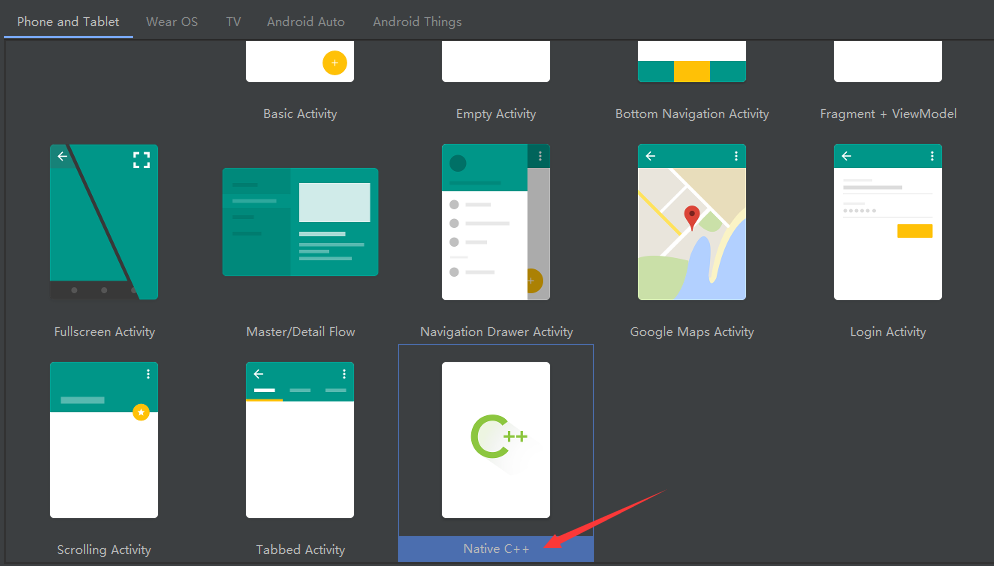994x566 pixels.
Task: Click the red map pin icon
Action: [692, 217]
